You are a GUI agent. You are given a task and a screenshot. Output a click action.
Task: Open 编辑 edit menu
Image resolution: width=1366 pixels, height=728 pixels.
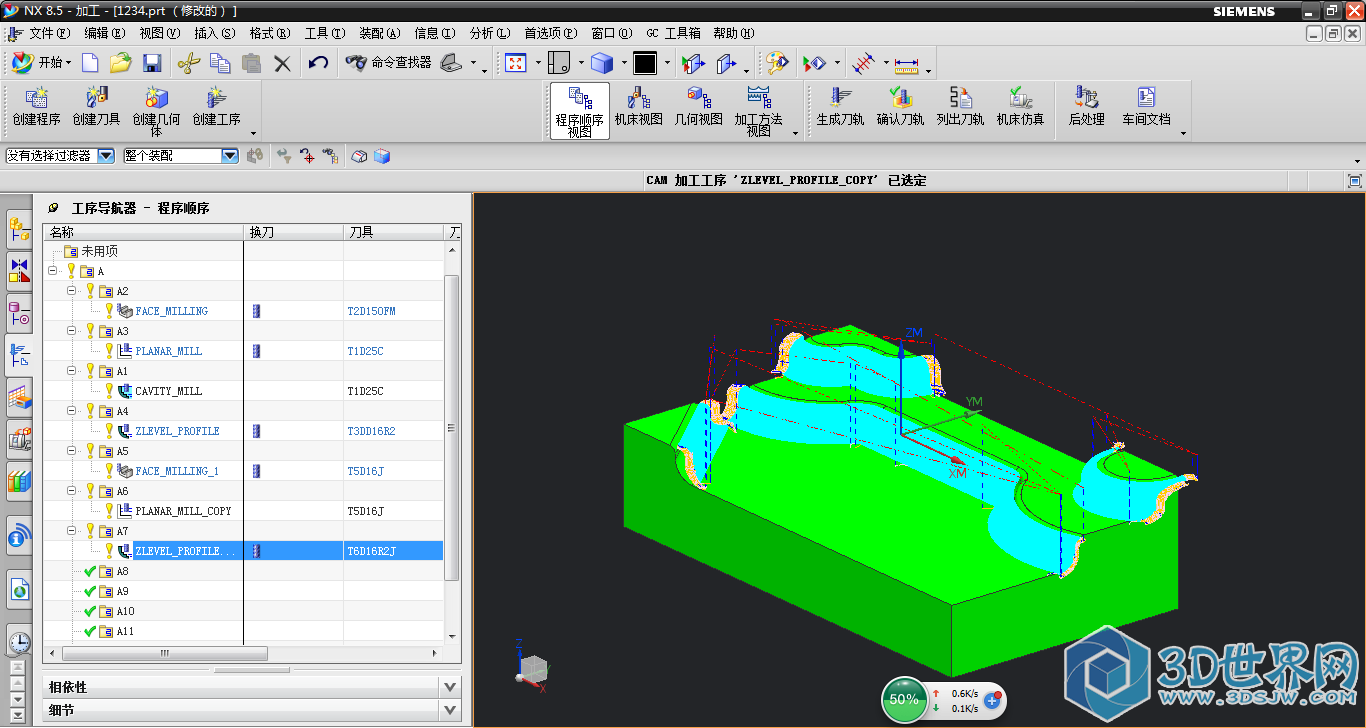click(105, 33)
